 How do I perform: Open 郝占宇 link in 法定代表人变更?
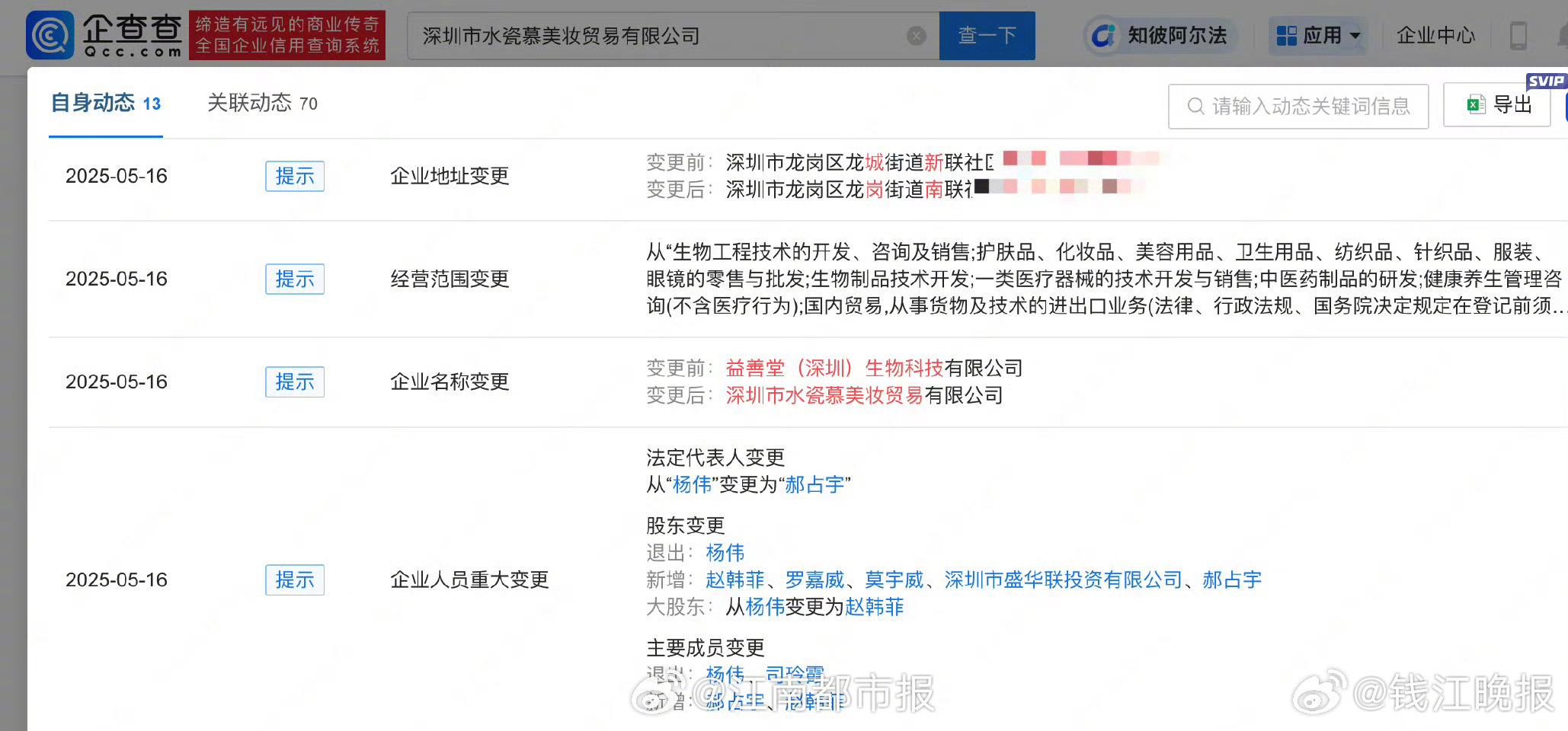[x=814, y=484]
